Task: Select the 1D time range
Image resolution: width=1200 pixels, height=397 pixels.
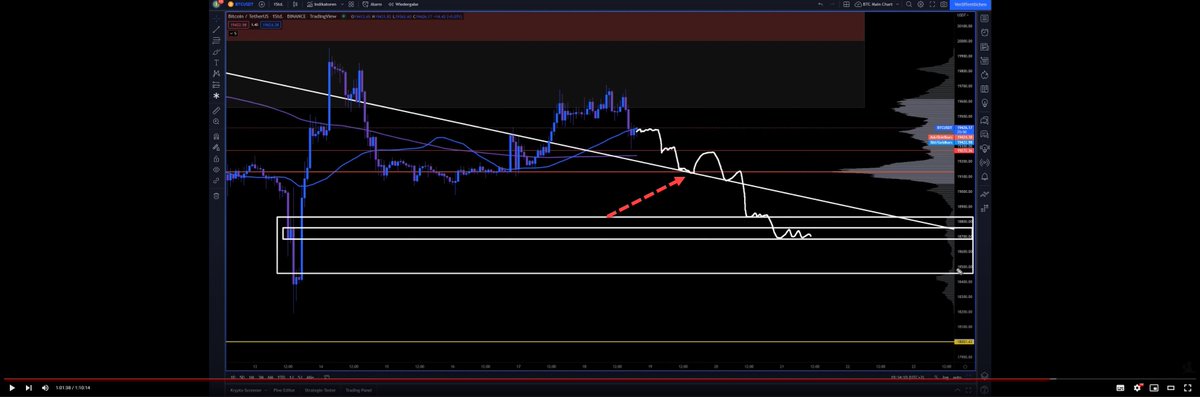Action: pyautogui.click(x=232, y=377)
